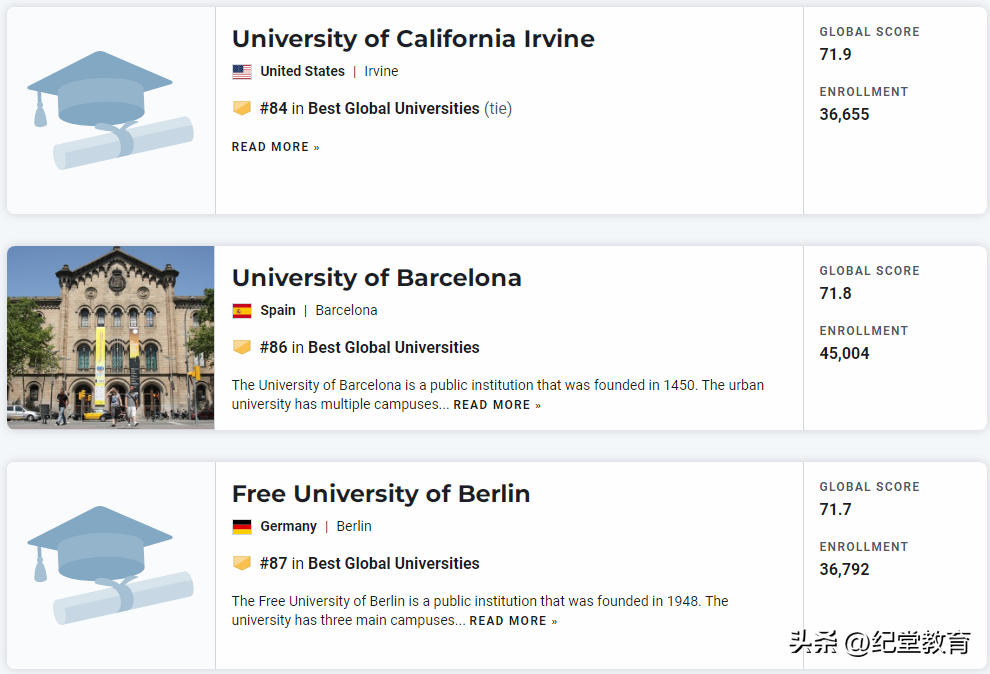Click the Germany flag icon
The width and height of the screenshot is (990, 674).
click(242, 527)
